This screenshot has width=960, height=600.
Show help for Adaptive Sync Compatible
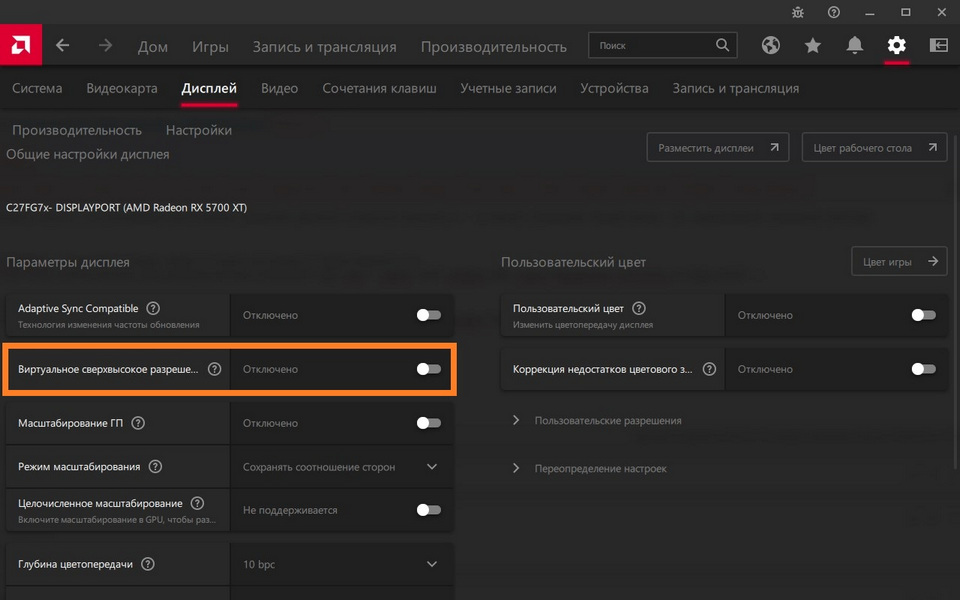[x=153, y=308]
